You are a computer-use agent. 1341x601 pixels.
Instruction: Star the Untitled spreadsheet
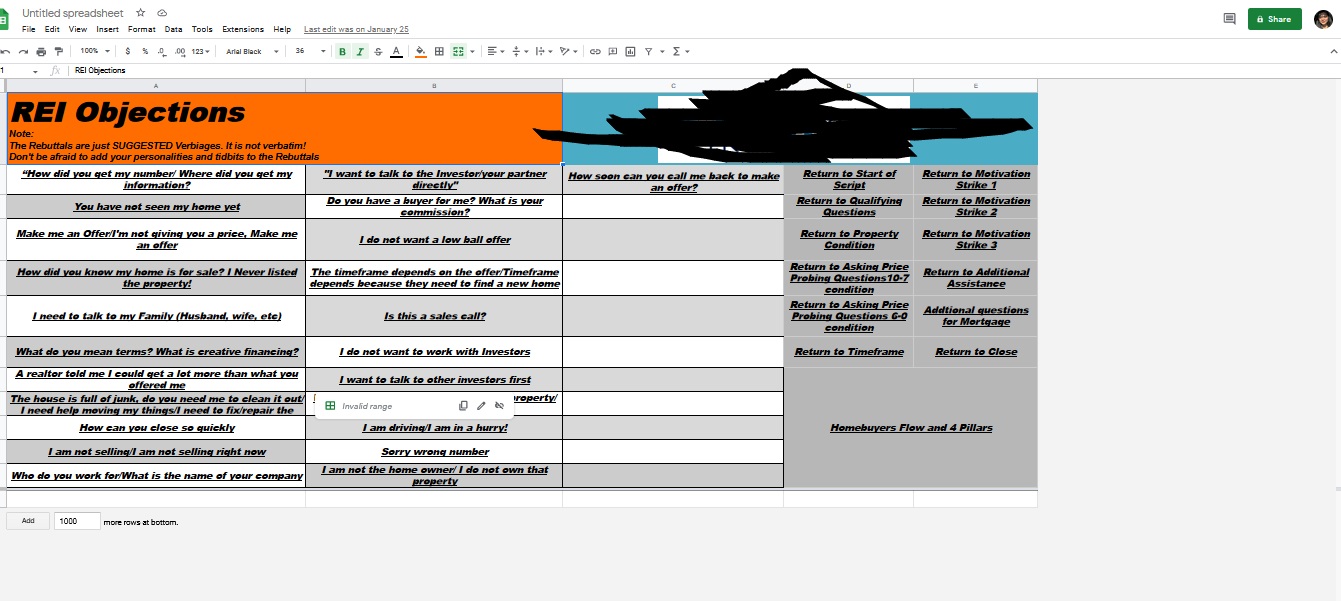pyautogui.click(x=141, y=13)
